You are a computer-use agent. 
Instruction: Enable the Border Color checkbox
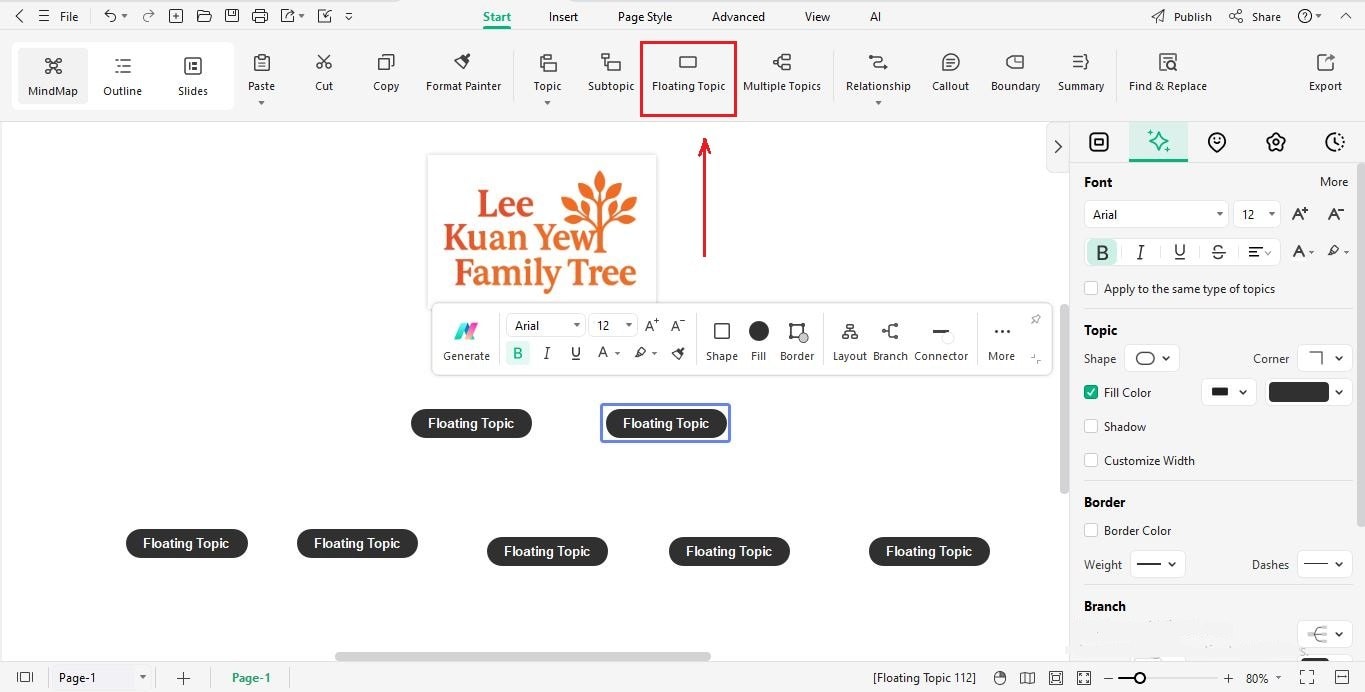tap(1091, 530)
